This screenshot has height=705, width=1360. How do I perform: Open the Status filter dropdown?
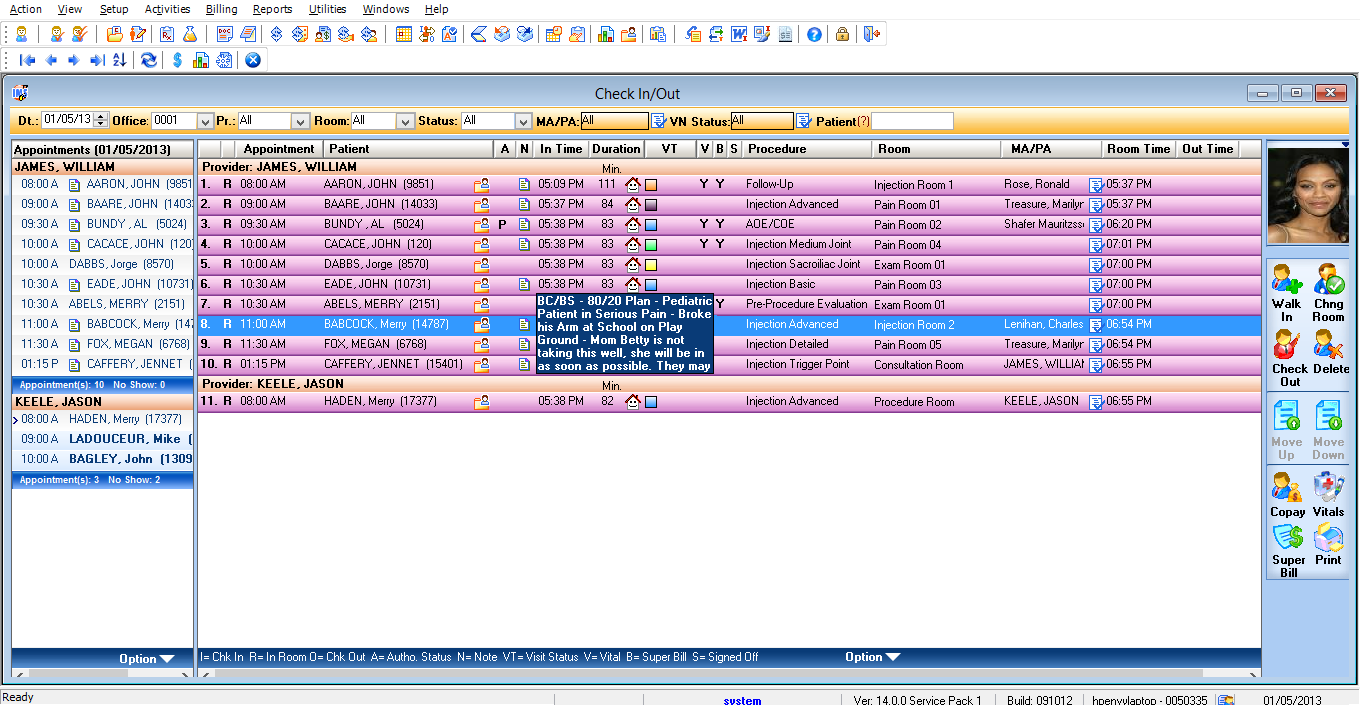tap(523, 121)
